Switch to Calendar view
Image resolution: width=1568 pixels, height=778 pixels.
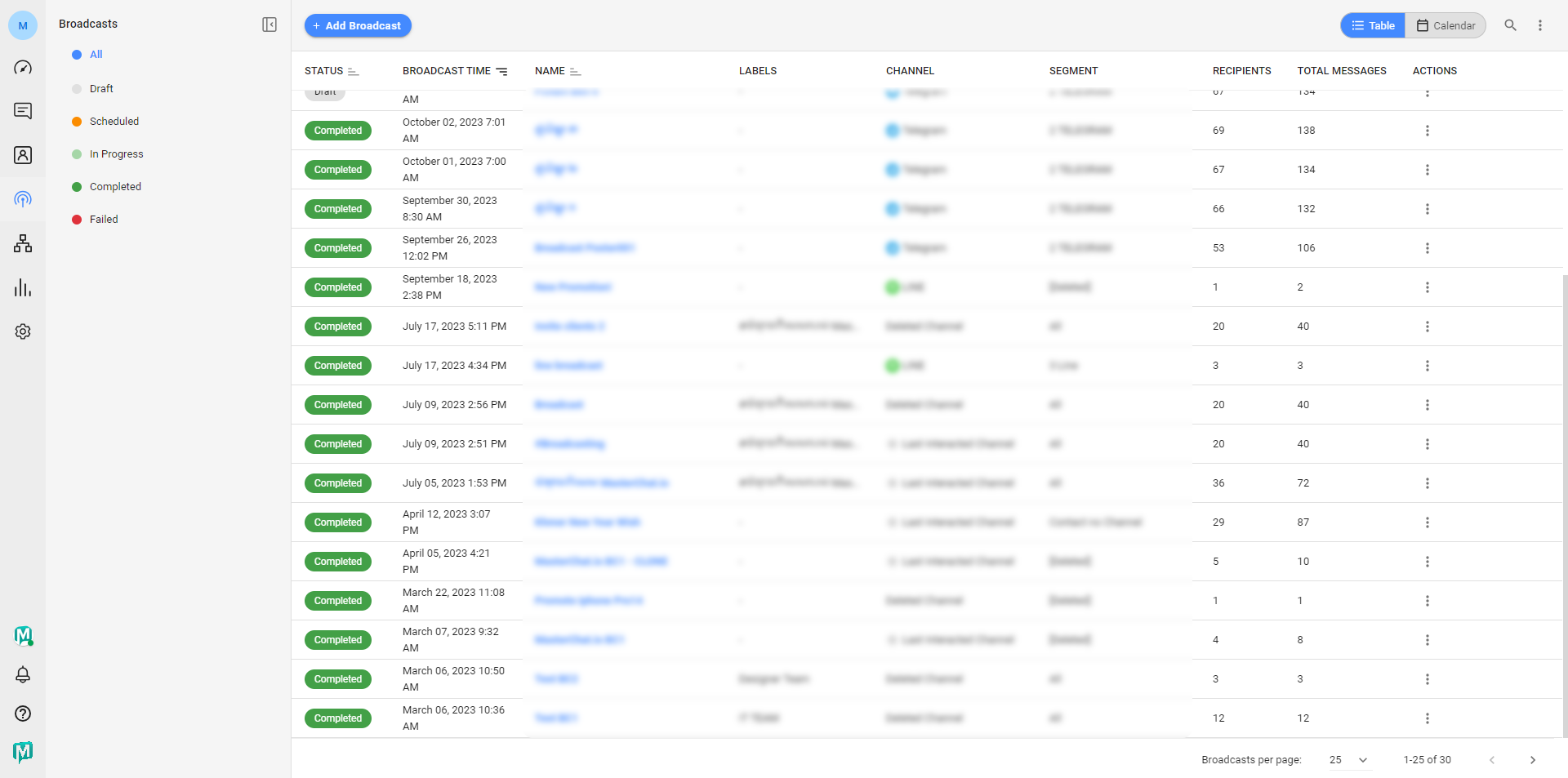point(1445,25)
